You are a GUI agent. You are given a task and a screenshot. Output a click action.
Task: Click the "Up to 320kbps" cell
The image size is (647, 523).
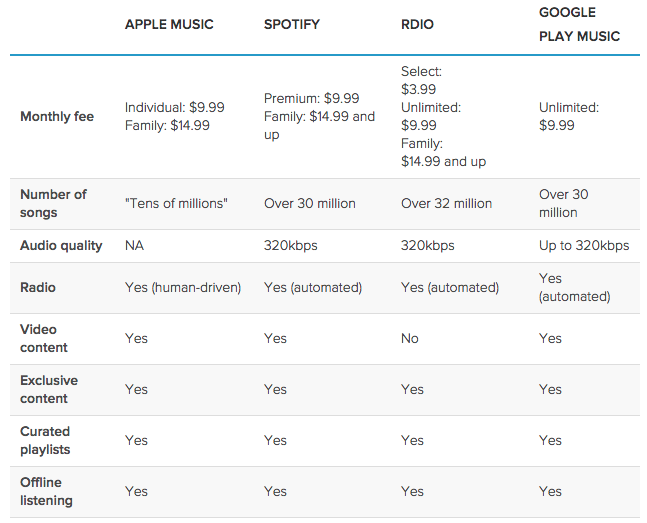(584, 245)
